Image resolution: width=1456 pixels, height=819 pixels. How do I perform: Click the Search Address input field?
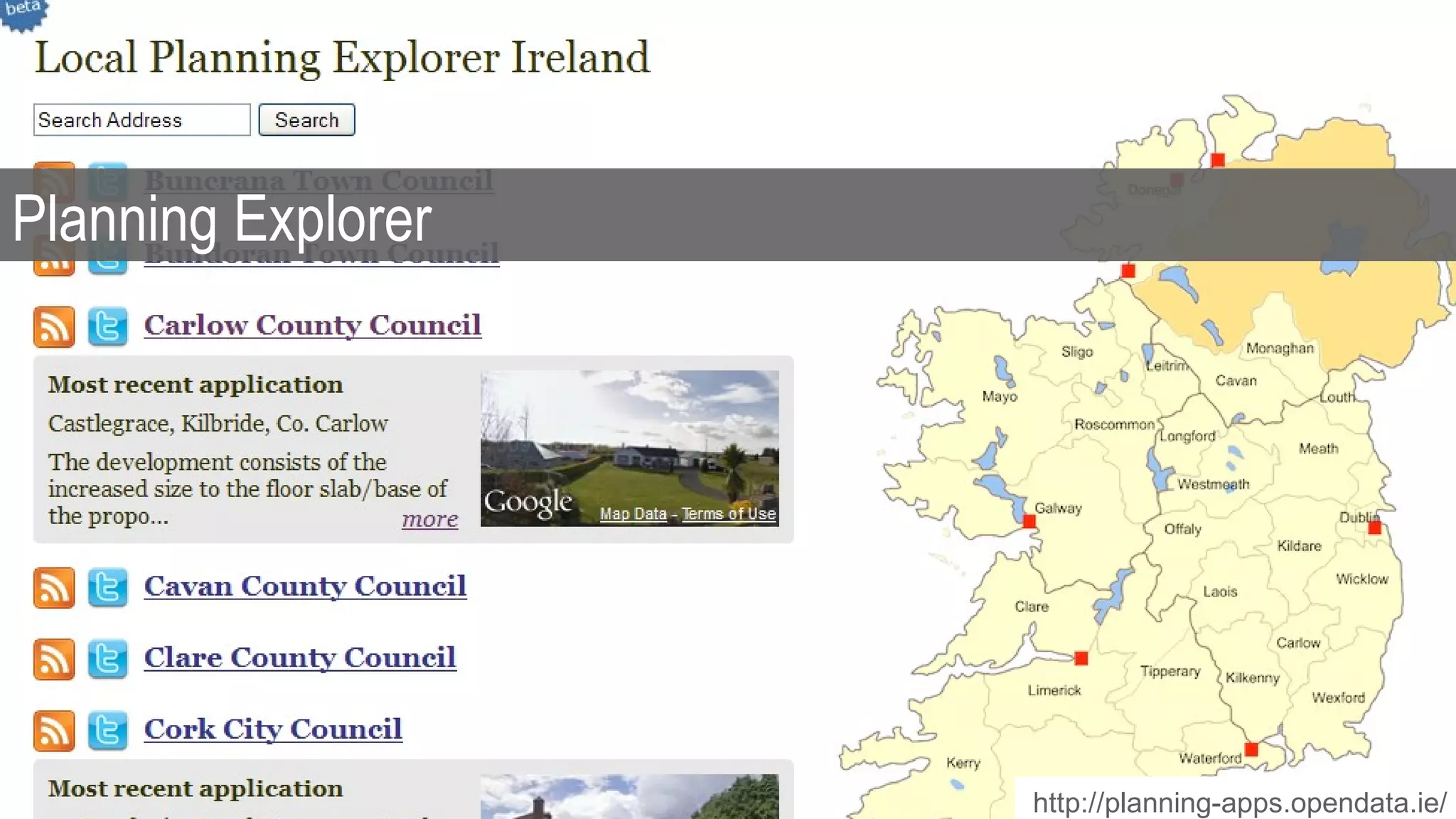141,120
